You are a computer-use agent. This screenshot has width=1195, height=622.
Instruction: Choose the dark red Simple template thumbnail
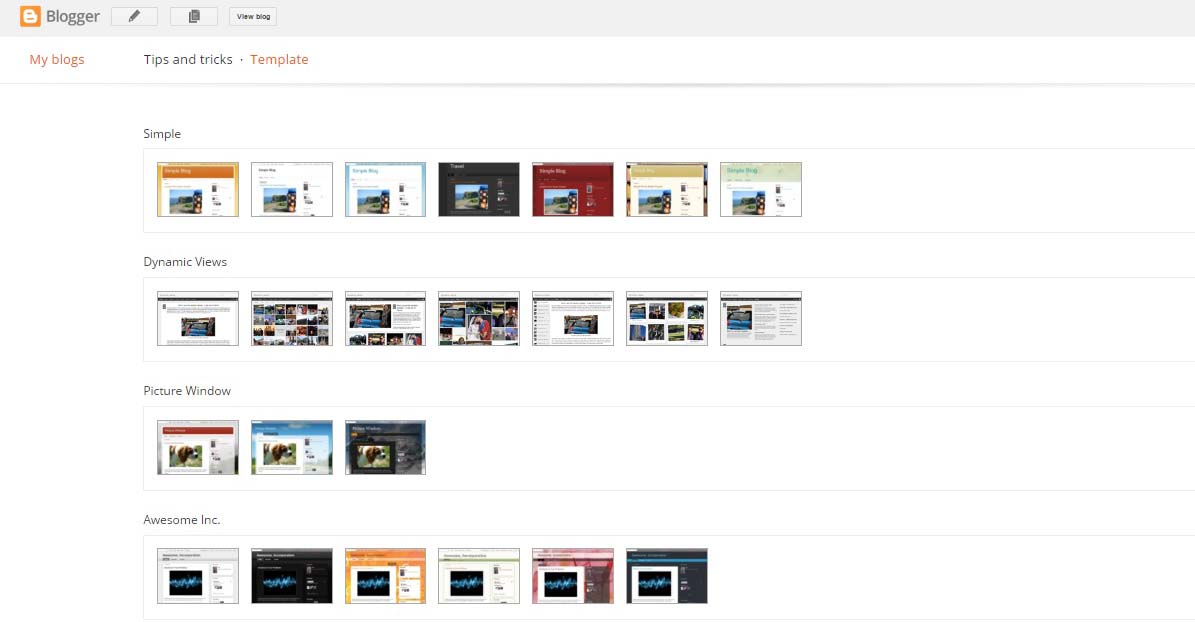click(573, 190)
